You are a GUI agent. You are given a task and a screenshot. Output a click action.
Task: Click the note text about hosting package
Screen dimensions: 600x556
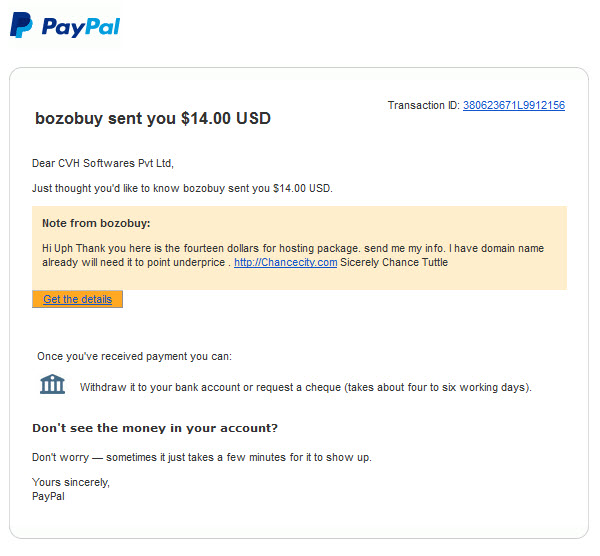293,255
